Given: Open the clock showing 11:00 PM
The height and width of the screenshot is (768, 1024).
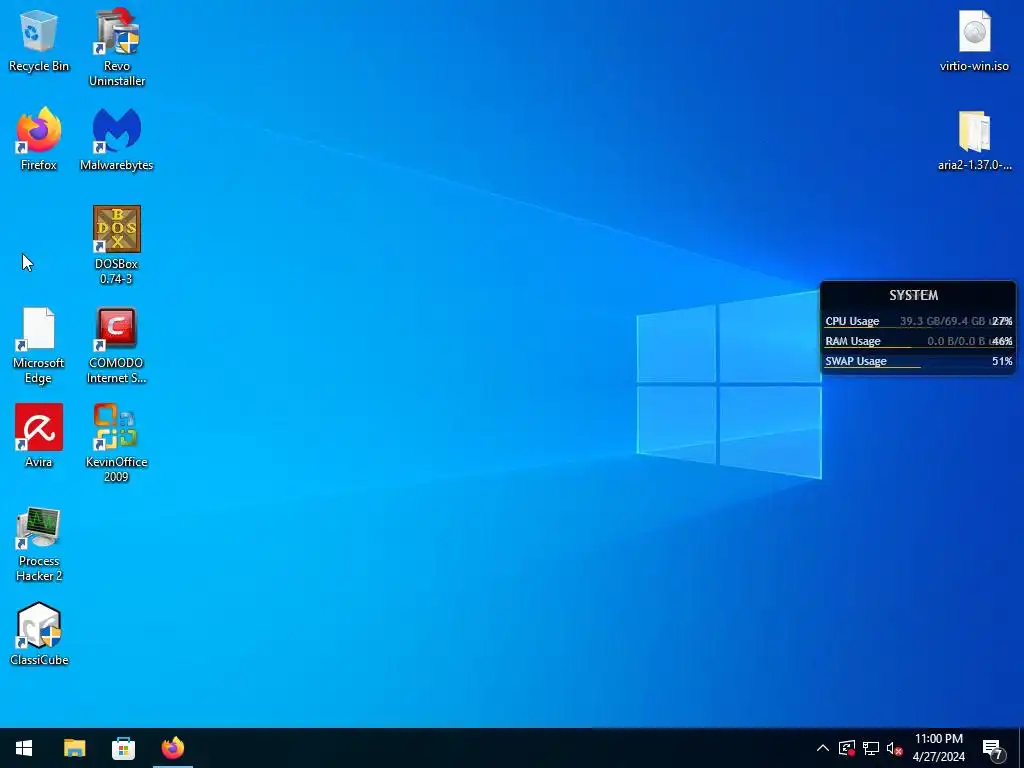Looking at the screenshot, I should coord(938,748).
